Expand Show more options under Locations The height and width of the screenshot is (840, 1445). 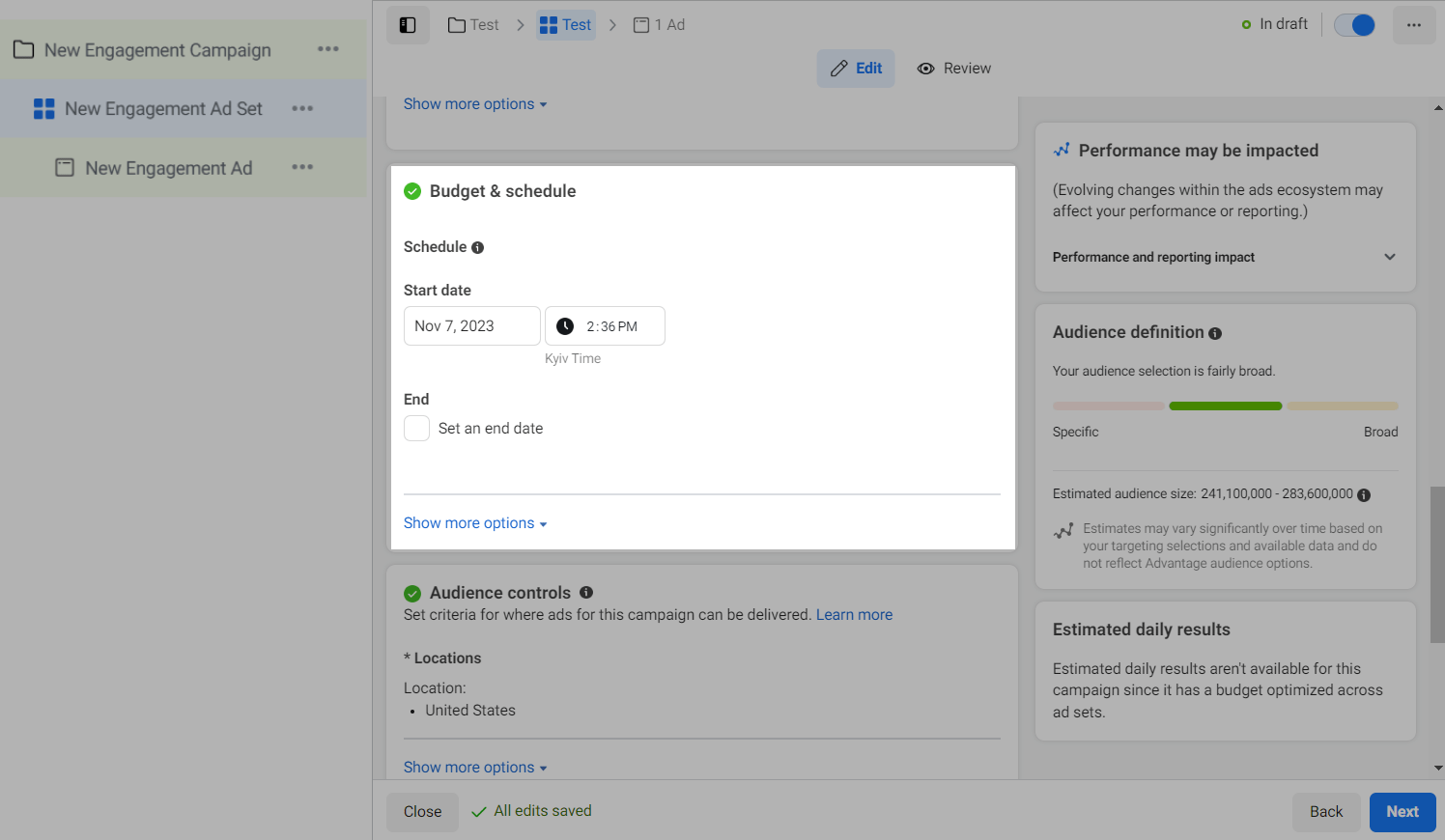pyautogui.click(x=475, y=768)
